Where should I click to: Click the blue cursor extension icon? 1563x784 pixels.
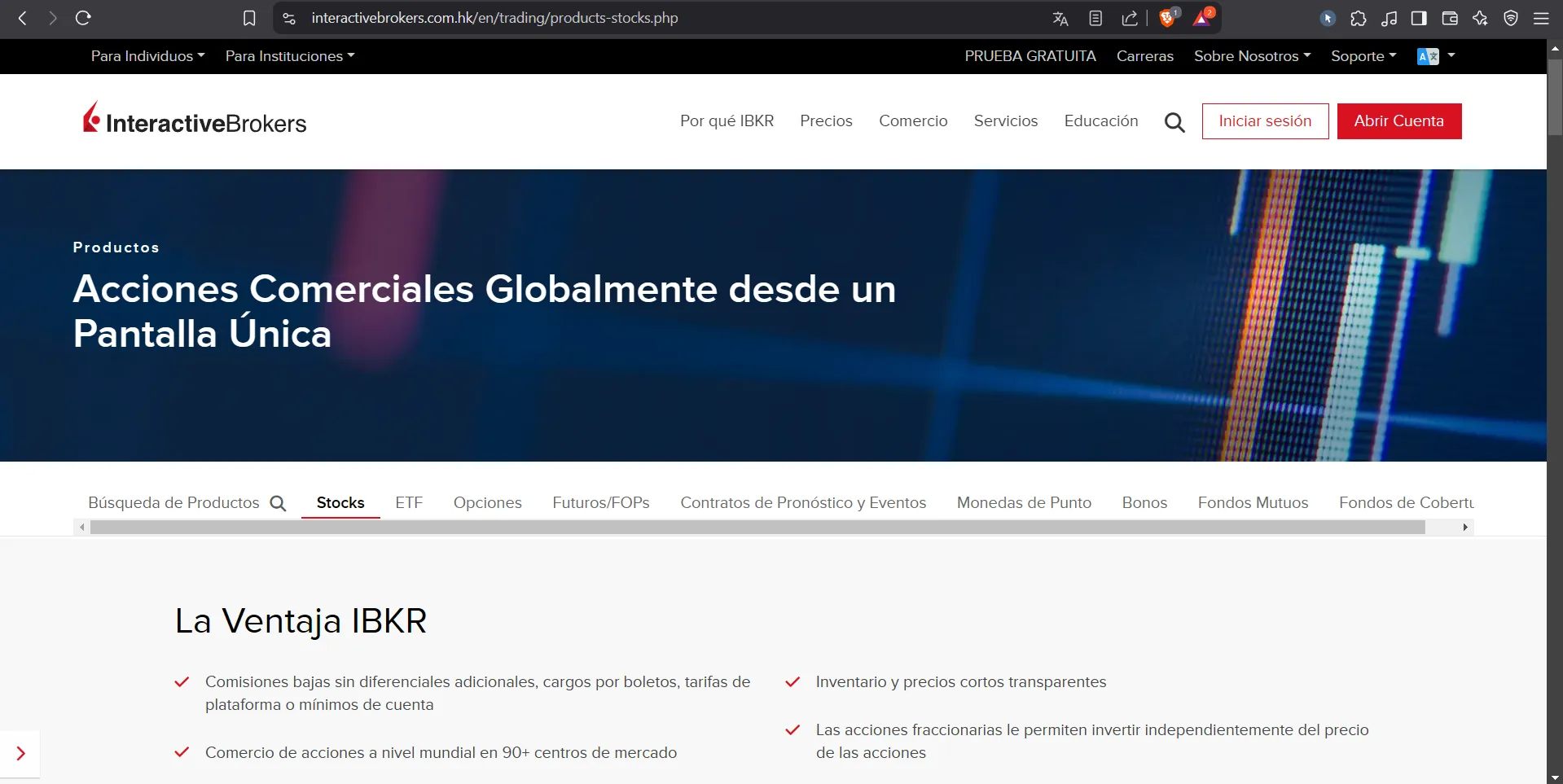point(1328,18)
